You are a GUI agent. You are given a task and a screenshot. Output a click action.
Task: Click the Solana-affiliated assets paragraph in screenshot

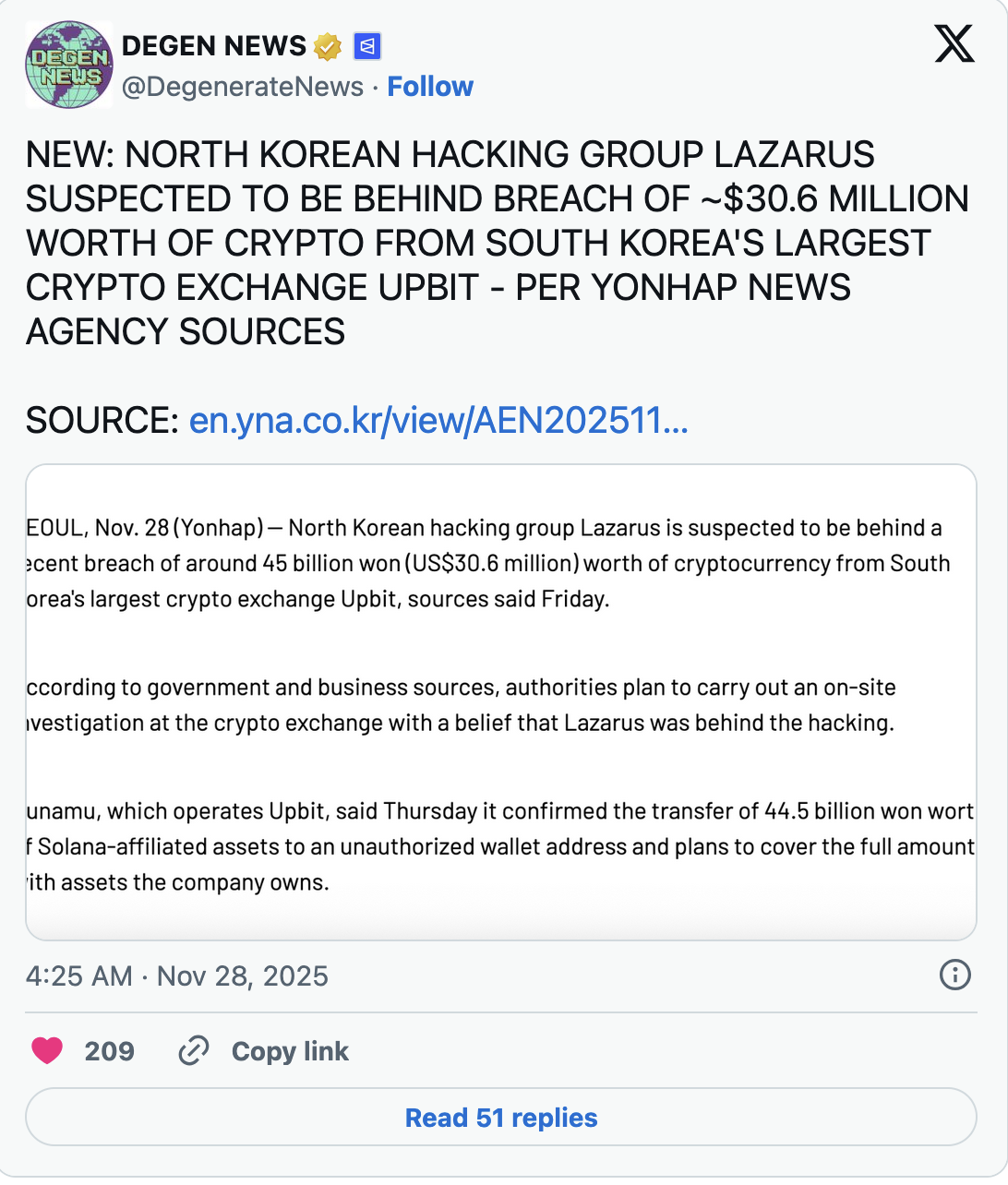tap(498, 846)
